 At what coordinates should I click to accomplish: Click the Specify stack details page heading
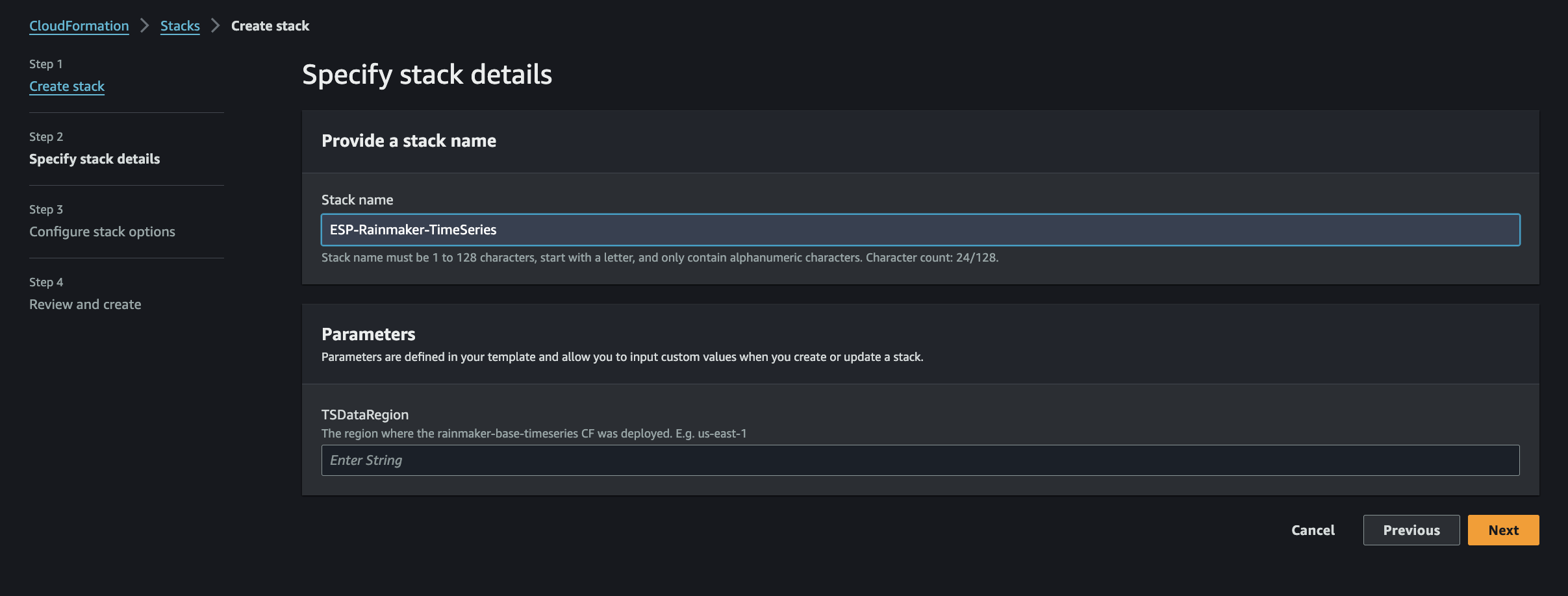tap(427, 75)
